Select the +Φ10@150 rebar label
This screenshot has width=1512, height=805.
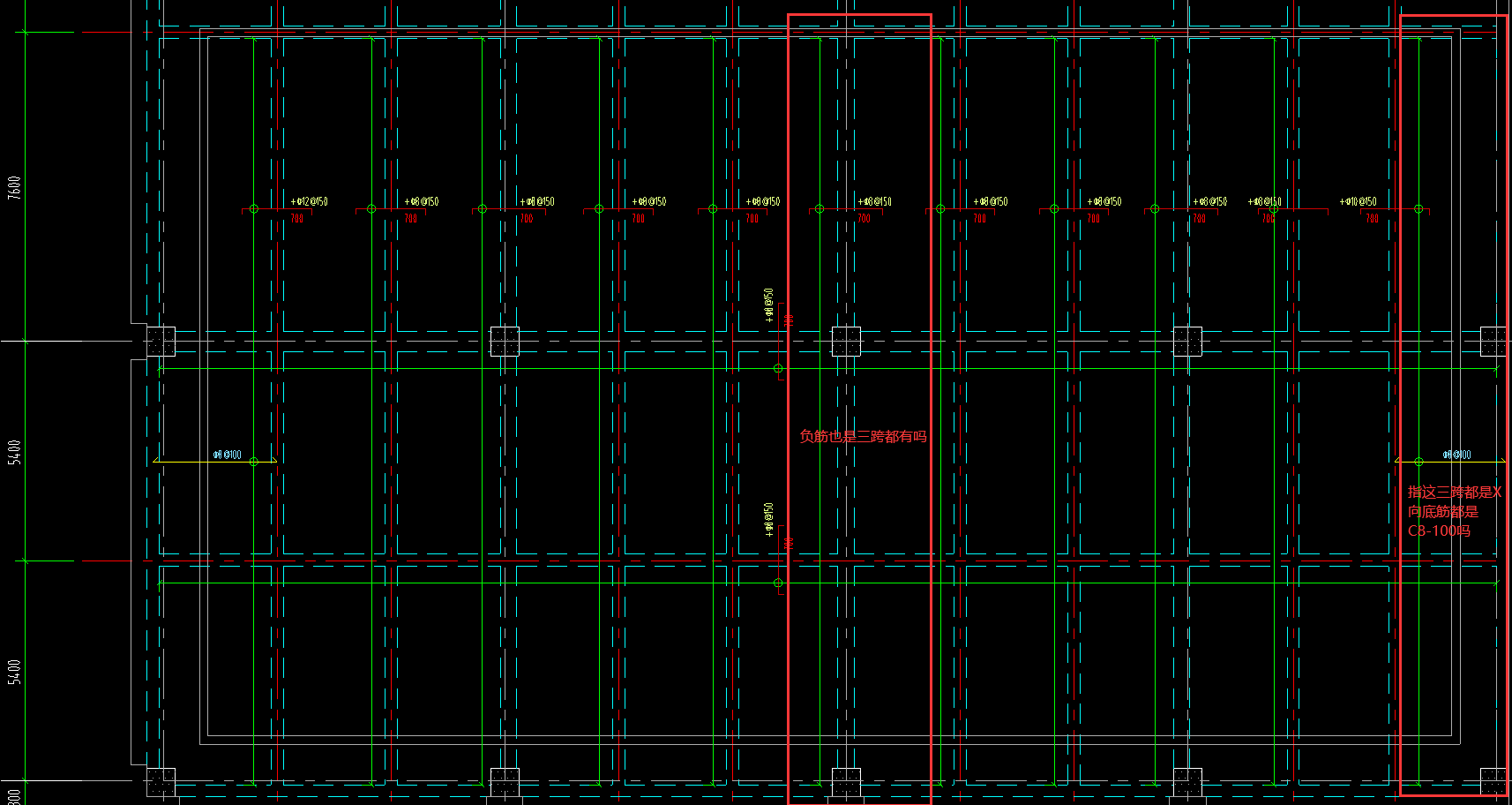(x=1358, y=201)
